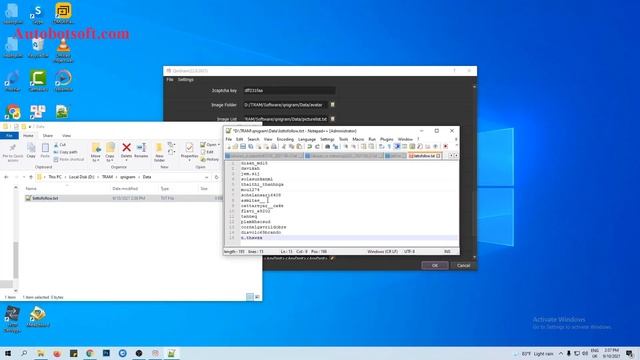Show hidden system tray icons chevron
Screen dimensions: 640x360
(x=561, y=353)
